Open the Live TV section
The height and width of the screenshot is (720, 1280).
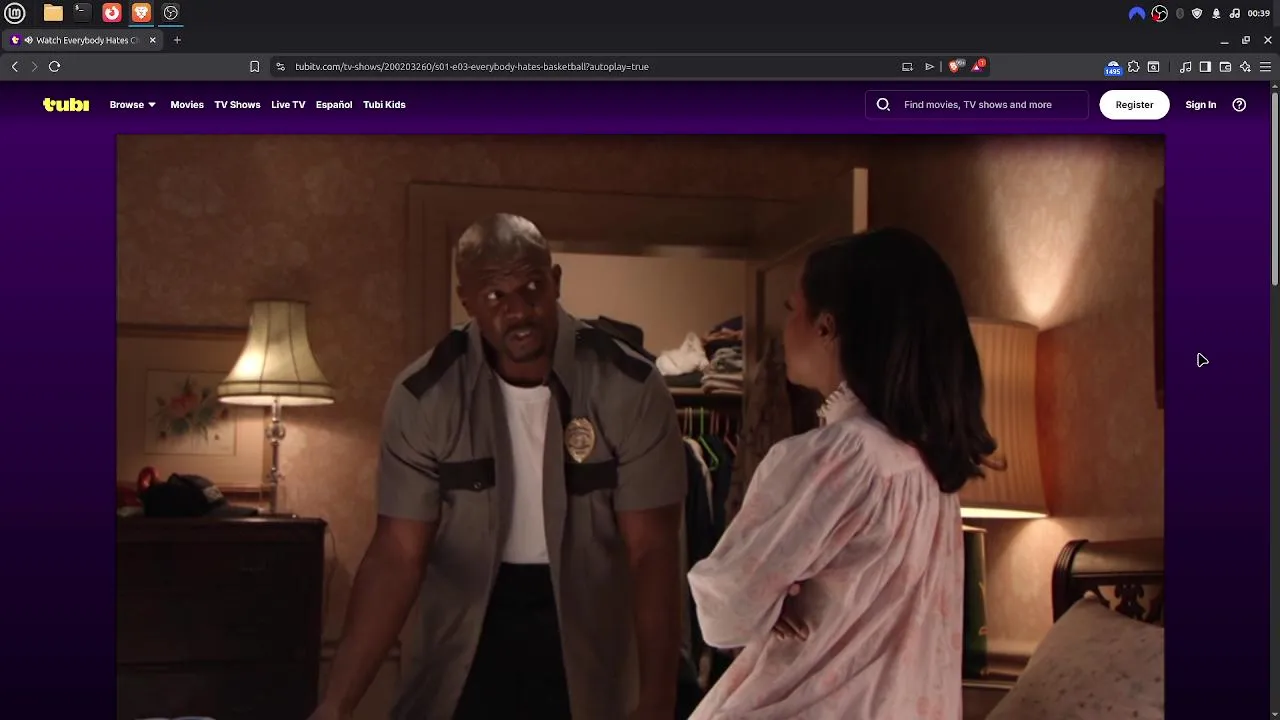click(288, 104)
